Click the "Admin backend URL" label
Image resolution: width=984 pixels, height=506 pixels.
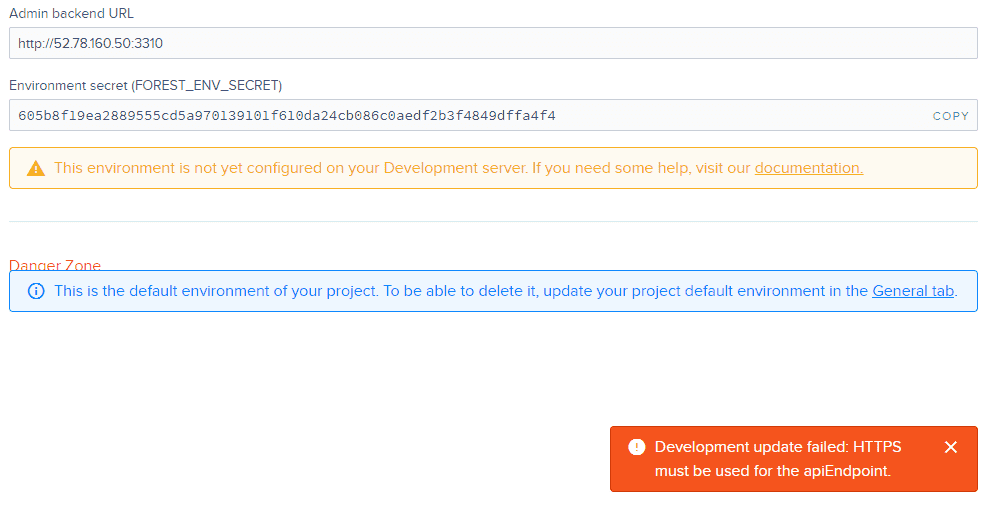tap(72, 13)
